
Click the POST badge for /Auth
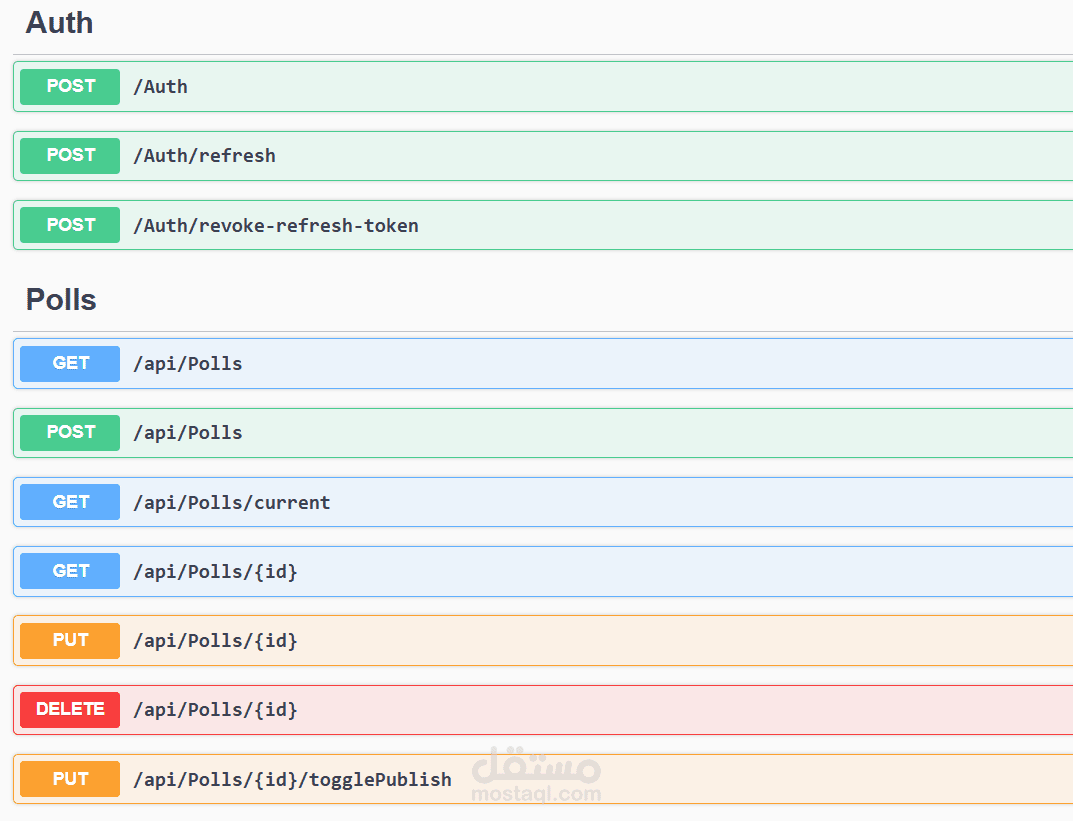pos(70,87)
